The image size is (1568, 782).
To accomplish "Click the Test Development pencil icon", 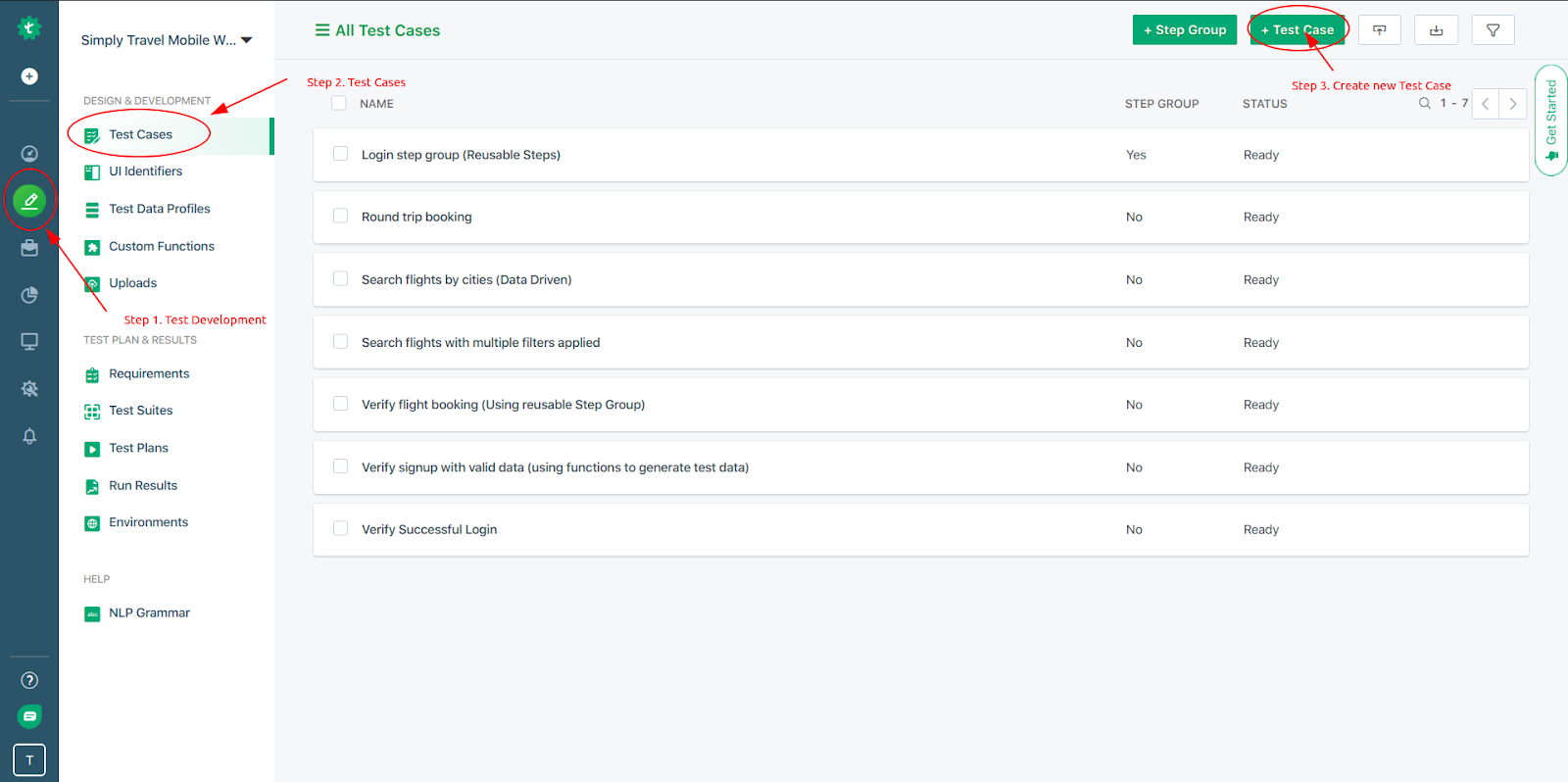I will point(29,201).
